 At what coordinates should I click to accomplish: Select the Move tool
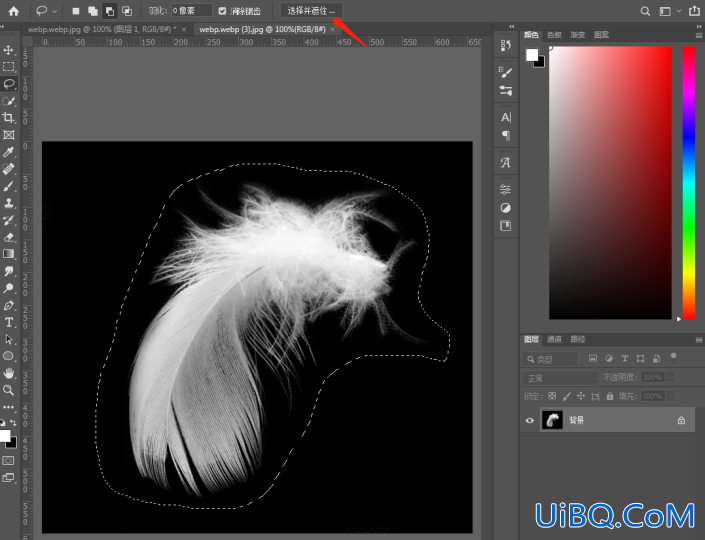click(9, 49)
